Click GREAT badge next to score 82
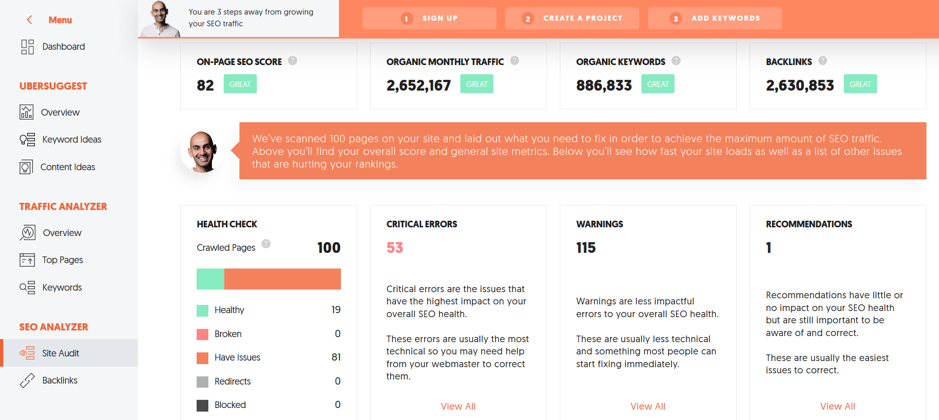 click(x=240, y=84)
